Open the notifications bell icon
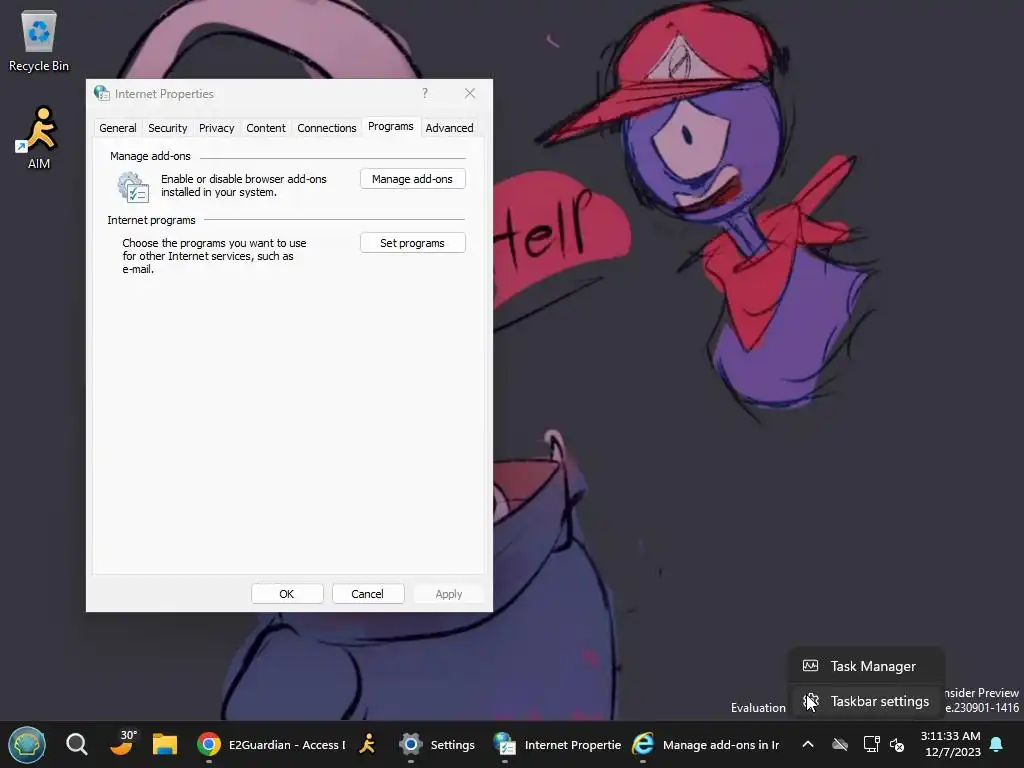This screenshot has height=768, width=1024. pos(996,744)
